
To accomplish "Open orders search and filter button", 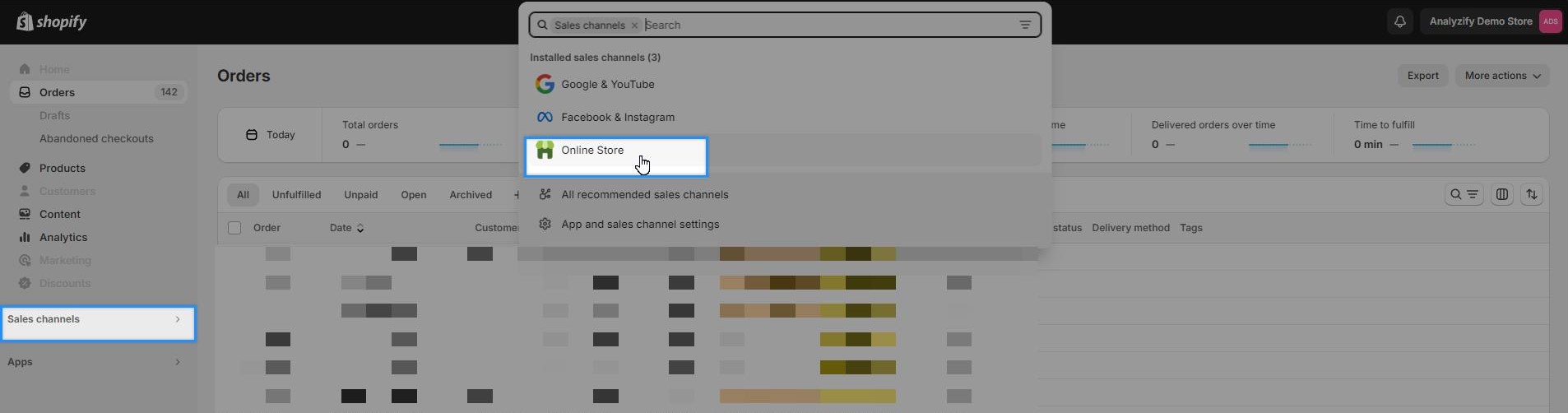I will point(1464,195).
